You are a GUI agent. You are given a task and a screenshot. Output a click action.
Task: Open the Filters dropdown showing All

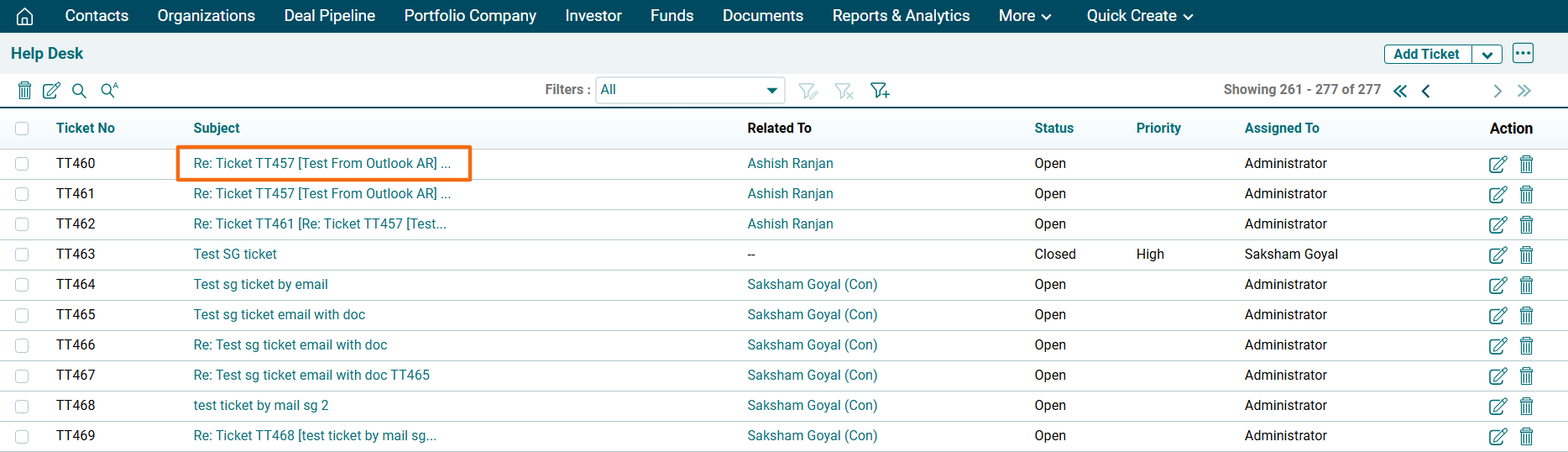coord(689,90)
